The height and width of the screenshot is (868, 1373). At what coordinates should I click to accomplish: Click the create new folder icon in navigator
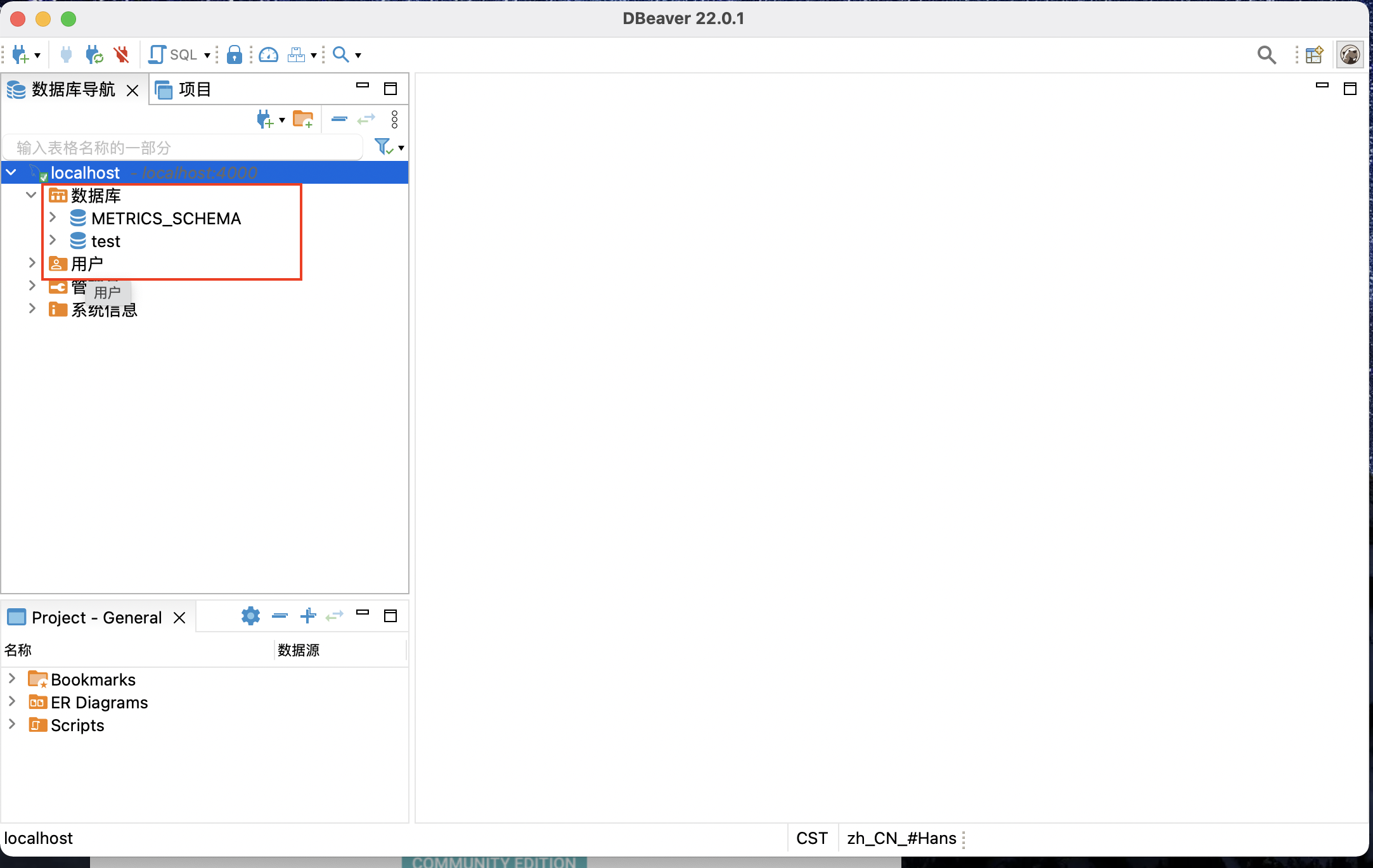(x=303, y=119)
